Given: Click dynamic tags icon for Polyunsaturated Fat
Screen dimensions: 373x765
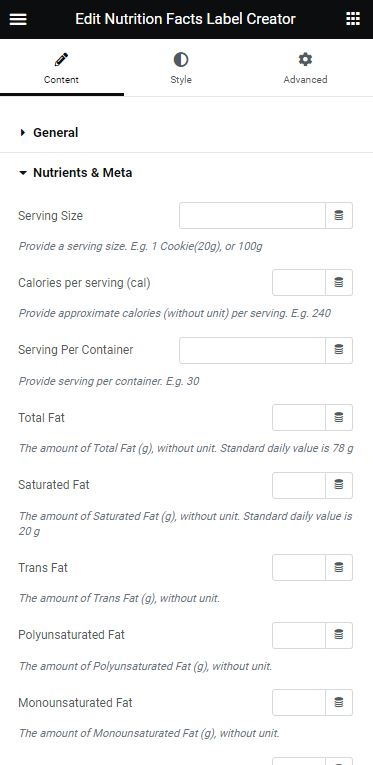Looking at the screenshot, I should coord(339,635).
